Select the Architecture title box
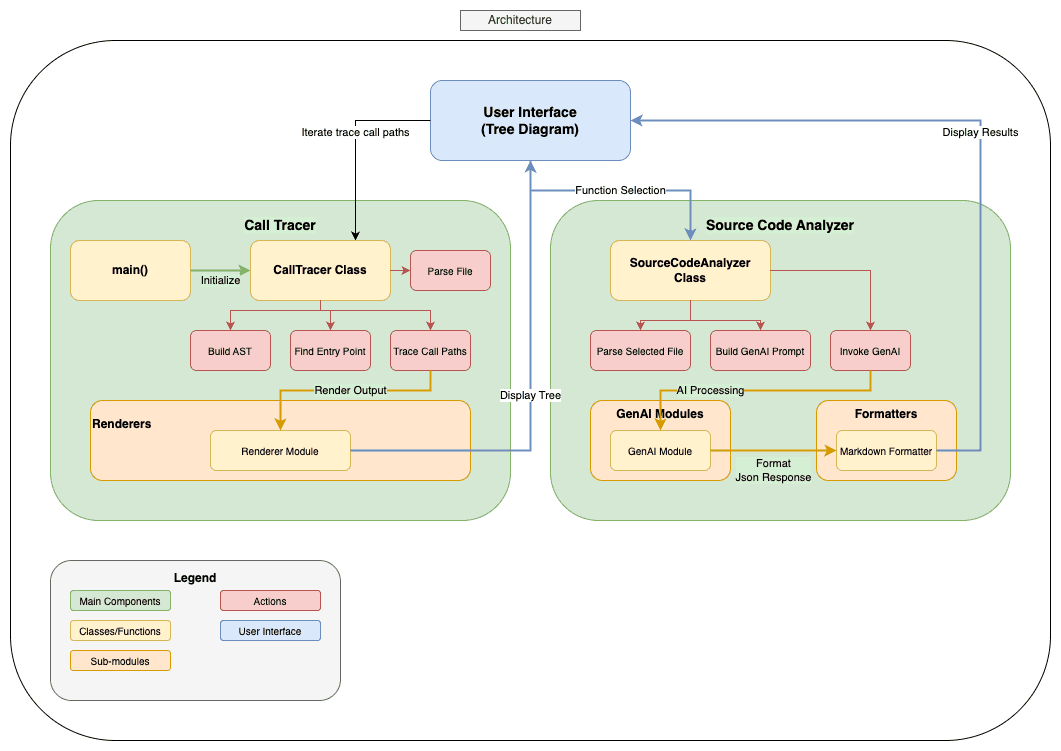Viewport: 1061px width, 751px height. 520,20
